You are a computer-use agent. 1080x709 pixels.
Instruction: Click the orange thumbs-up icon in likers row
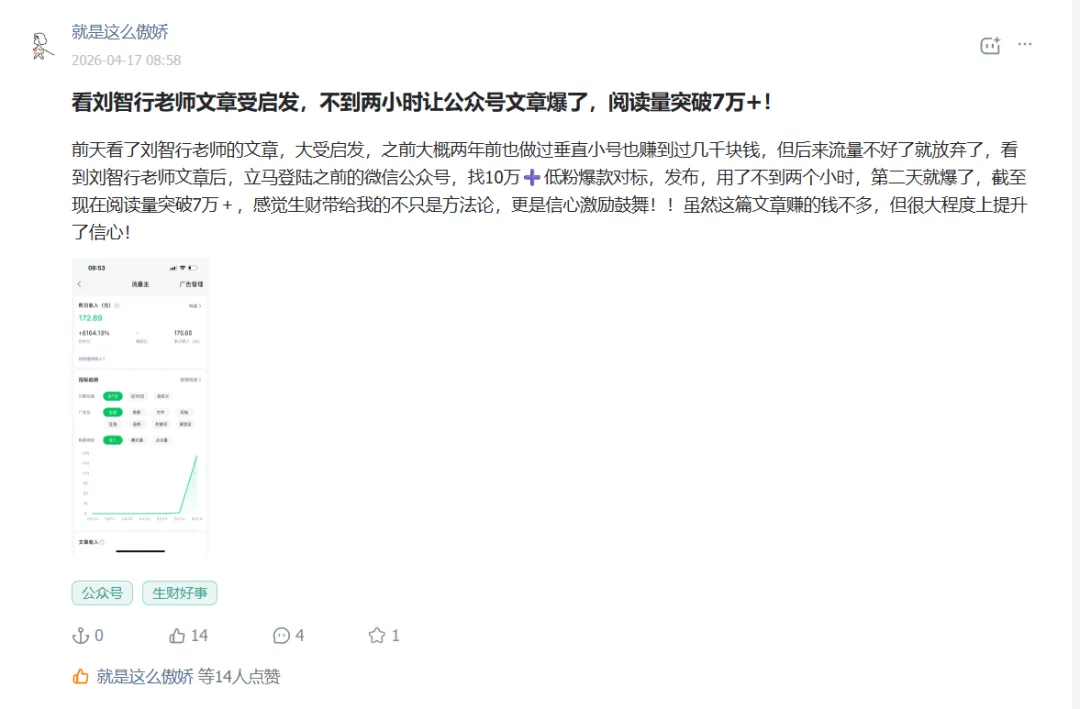tap(81, 677)
